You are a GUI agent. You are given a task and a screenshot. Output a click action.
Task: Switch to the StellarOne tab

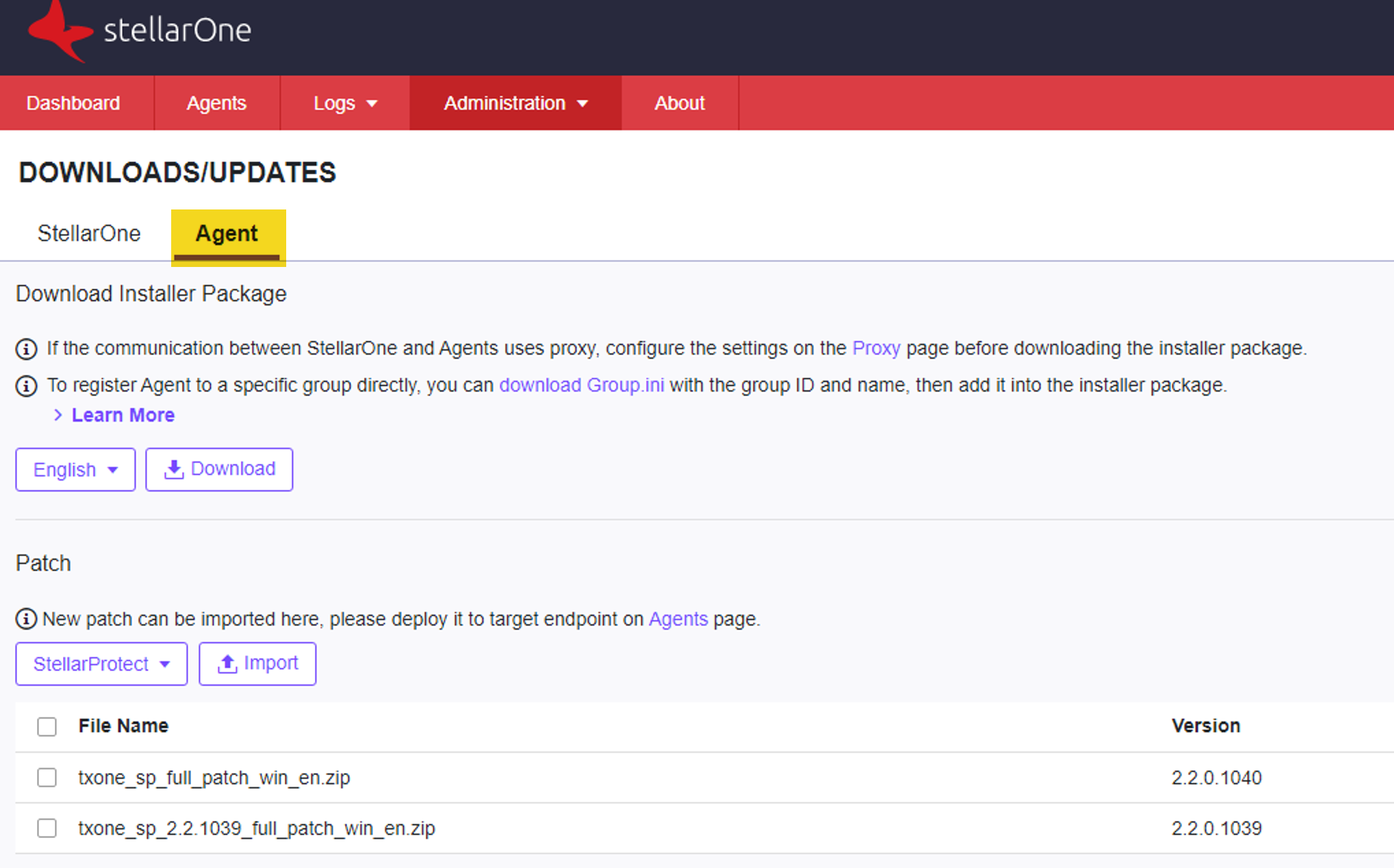pyautogui.click(x=89, y=234)
